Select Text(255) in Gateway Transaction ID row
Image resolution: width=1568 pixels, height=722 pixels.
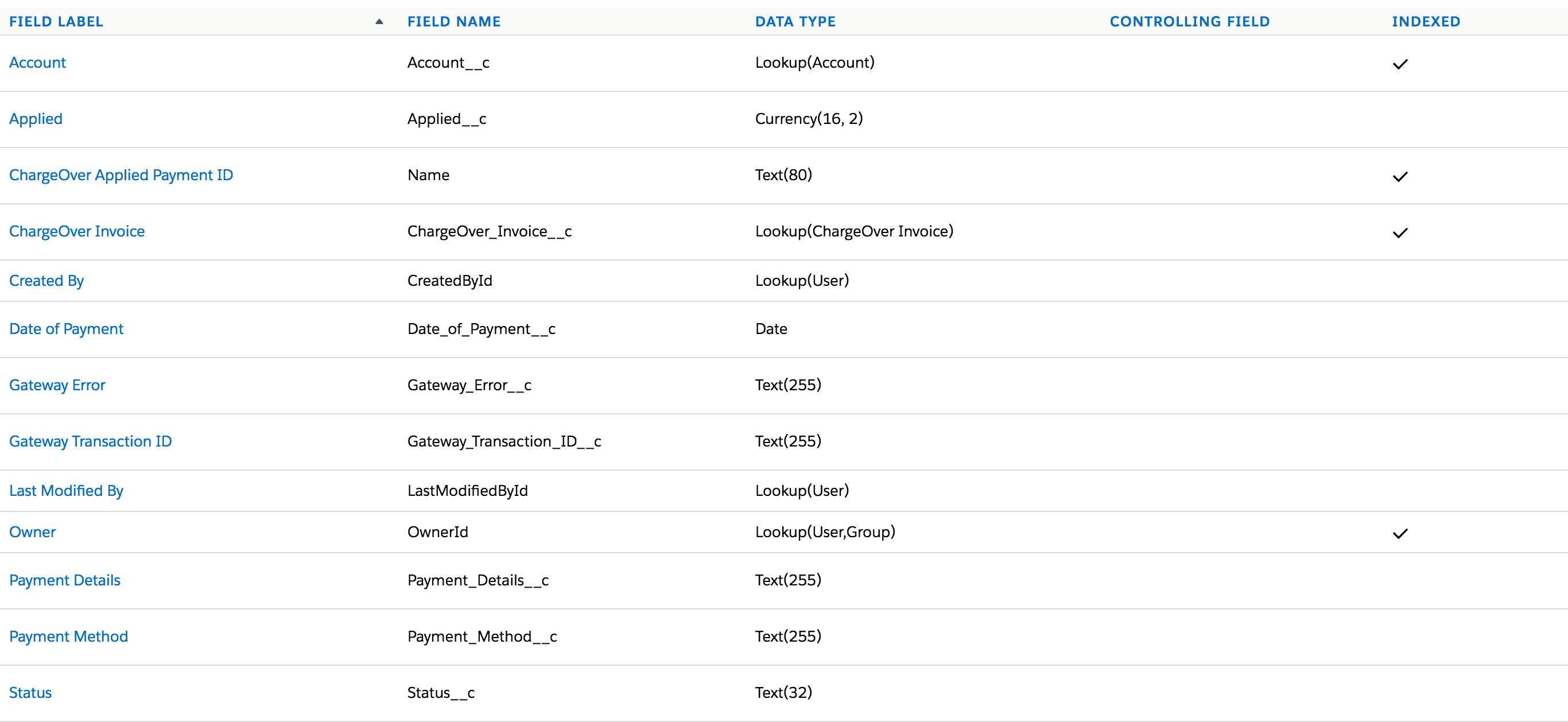[x=787, y=441]
